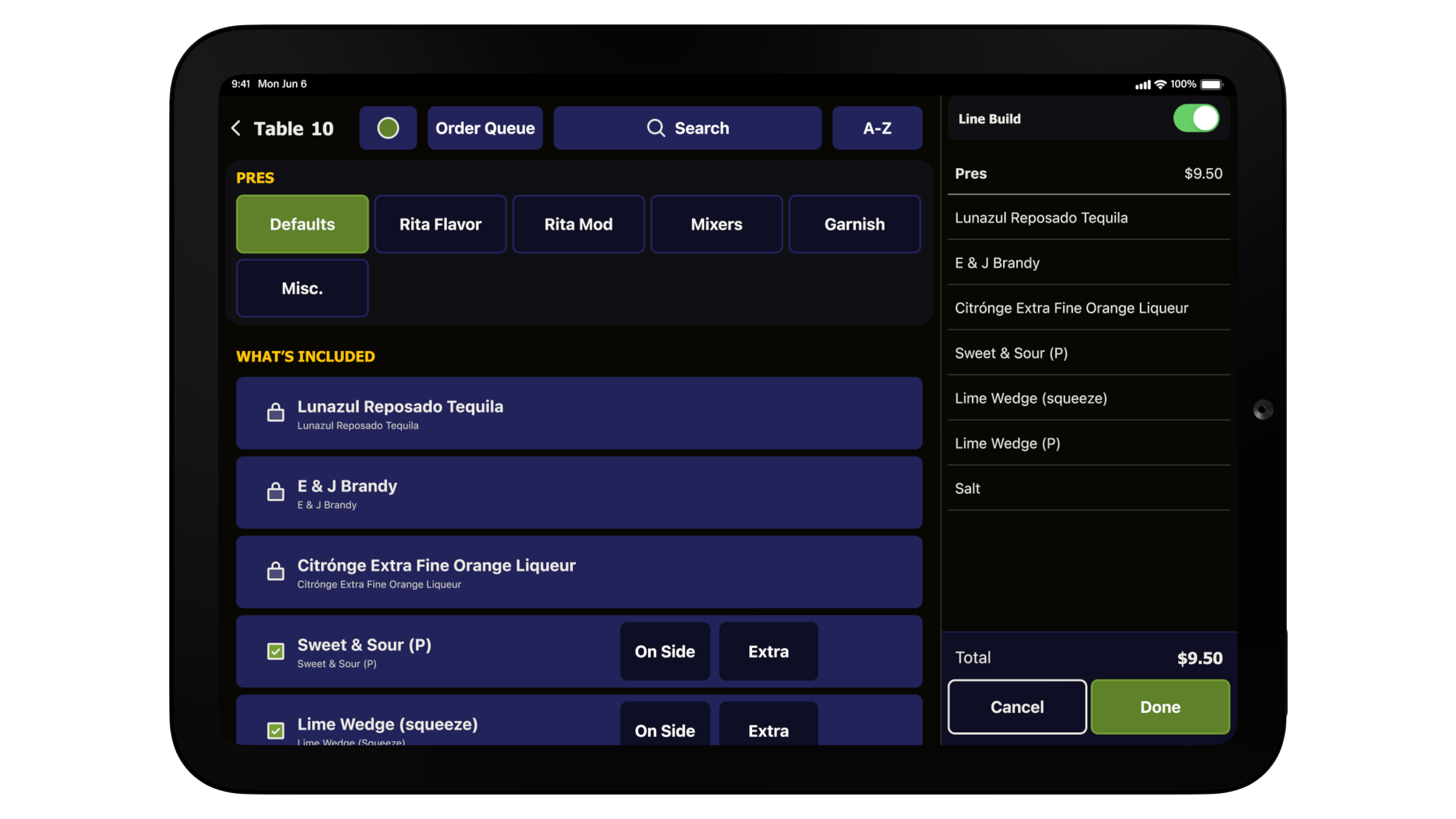Viewport: 1456px width, 819px height.
Task: Cancel the Pres modifications
Action: 1017,706
